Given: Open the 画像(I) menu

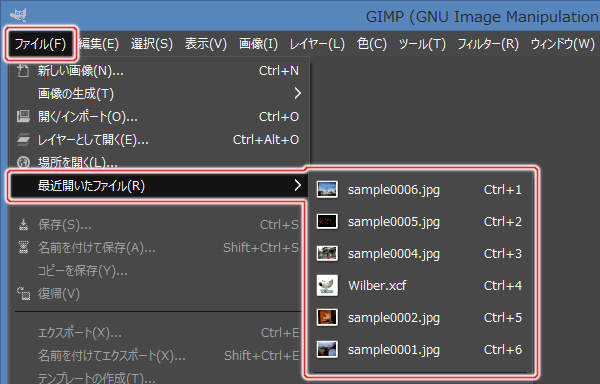Looking at the screenshot, I should 258,44.
